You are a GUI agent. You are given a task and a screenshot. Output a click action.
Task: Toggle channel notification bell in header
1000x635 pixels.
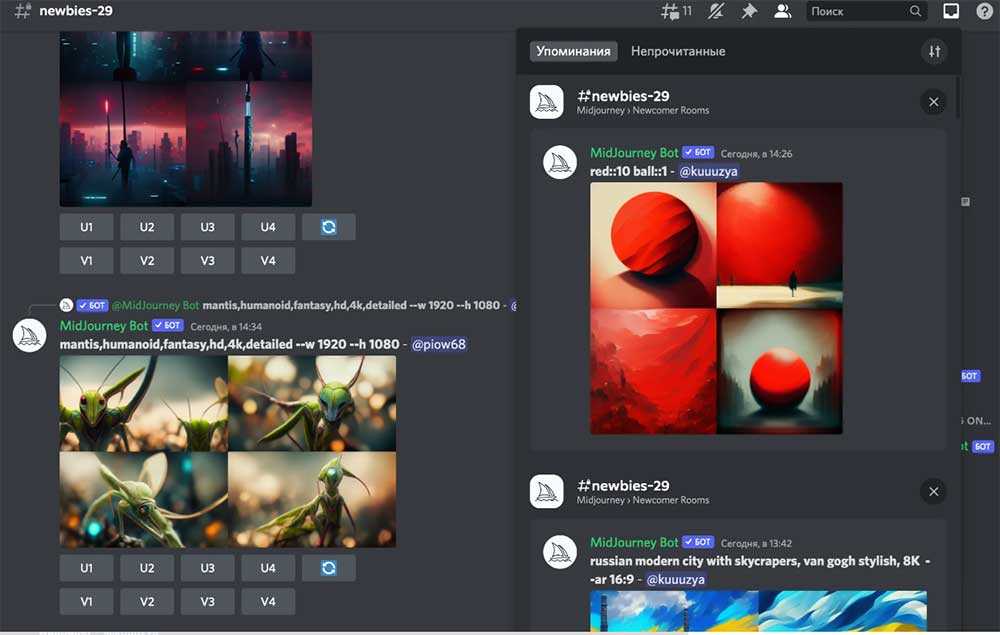pos(716,11)
